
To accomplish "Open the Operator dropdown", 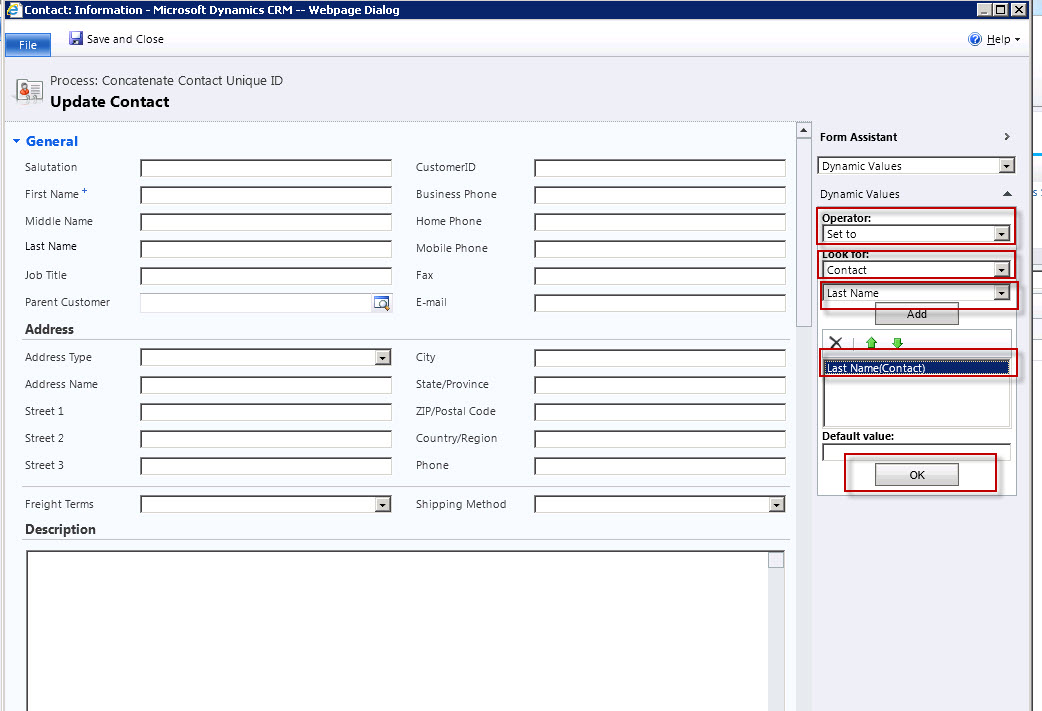I will pyautogui.click(x=1000, y=234).
